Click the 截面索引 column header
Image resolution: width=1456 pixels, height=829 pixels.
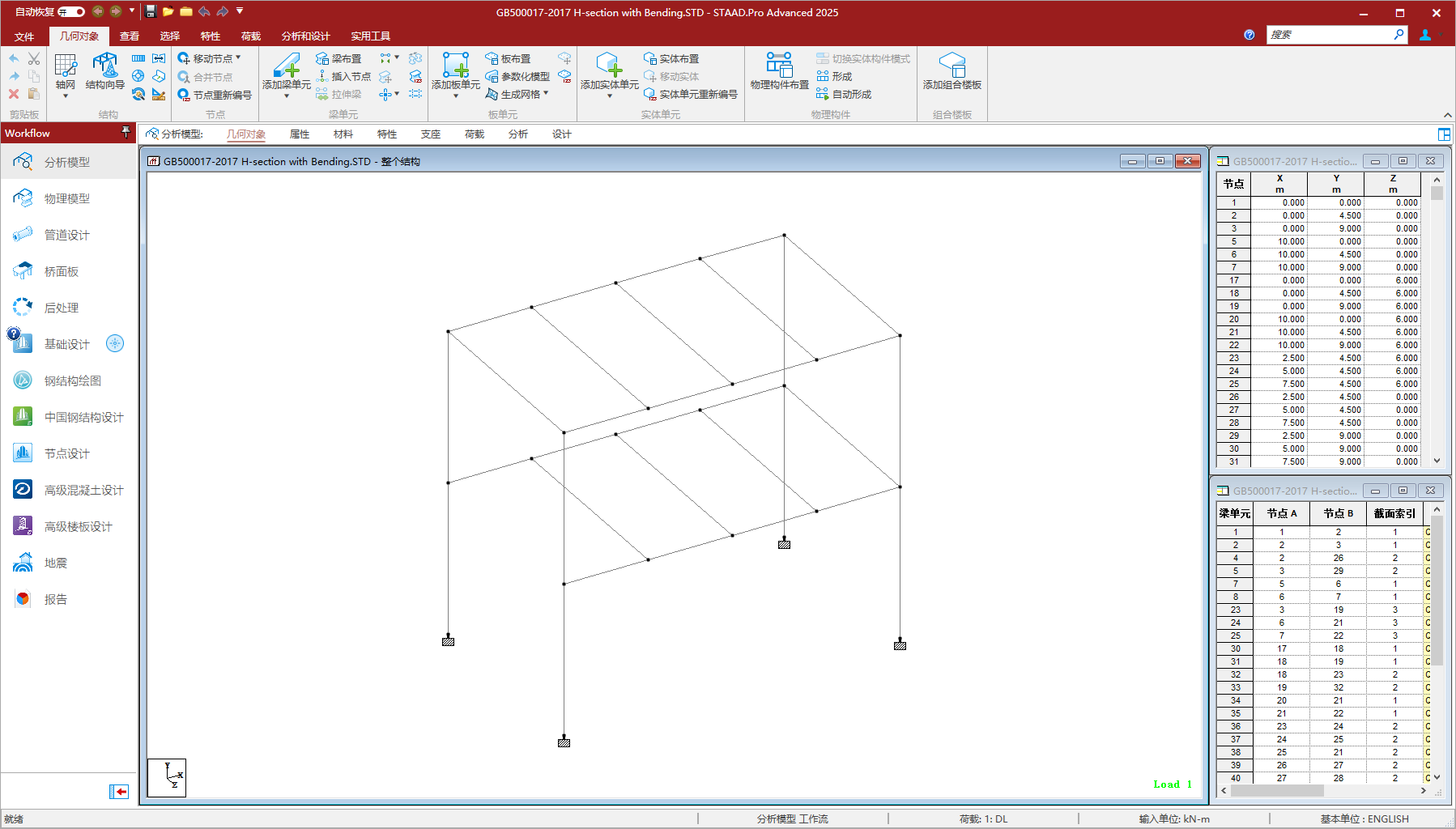tap(1394, 513)
